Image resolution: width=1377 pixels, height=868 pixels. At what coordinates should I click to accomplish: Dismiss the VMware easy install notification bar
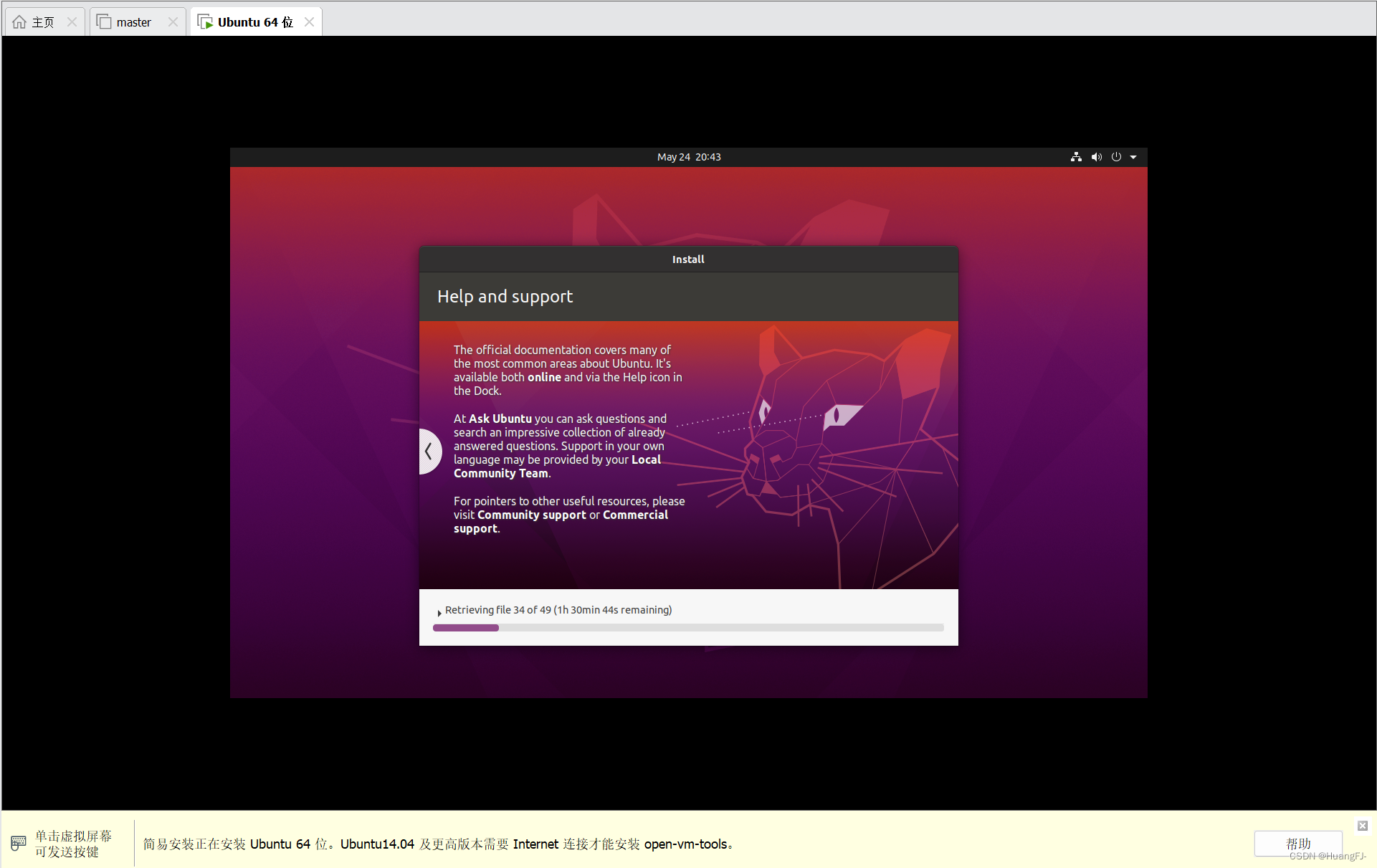click(1363, 826)
